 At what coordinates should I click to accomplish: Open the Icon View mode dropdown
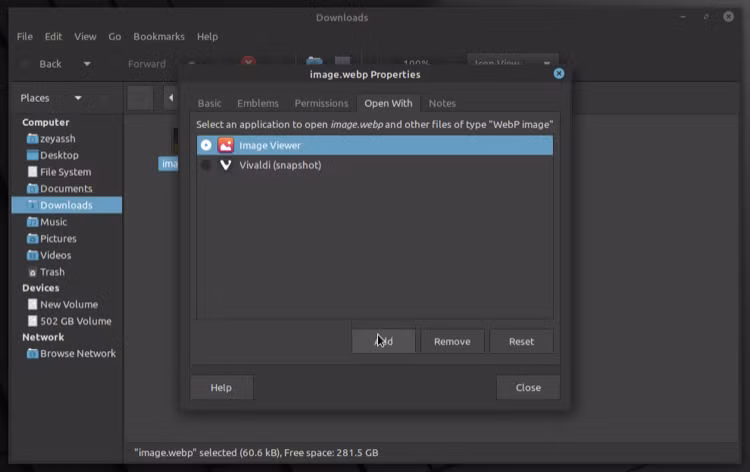[512, 63]
